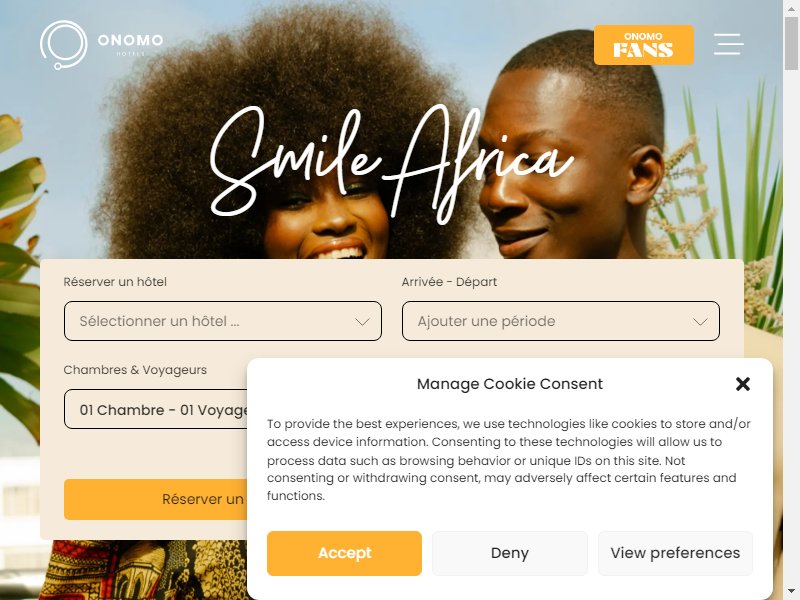
Task: Click the scrollbar up arrow
Action: point(791,7)
